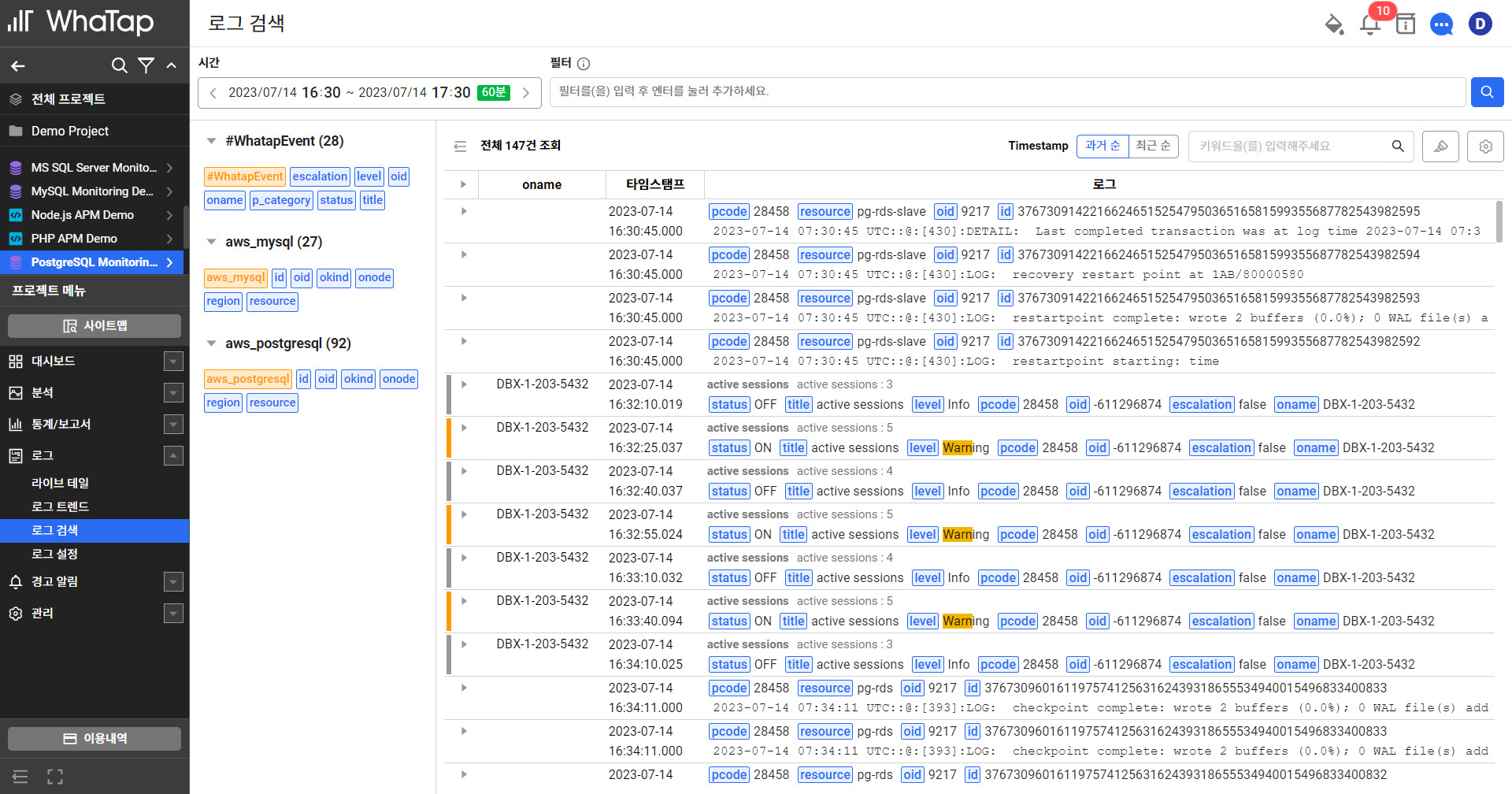Go back using the left arrow icon
The image size is (1512, 794).
(x=17, y=66)
